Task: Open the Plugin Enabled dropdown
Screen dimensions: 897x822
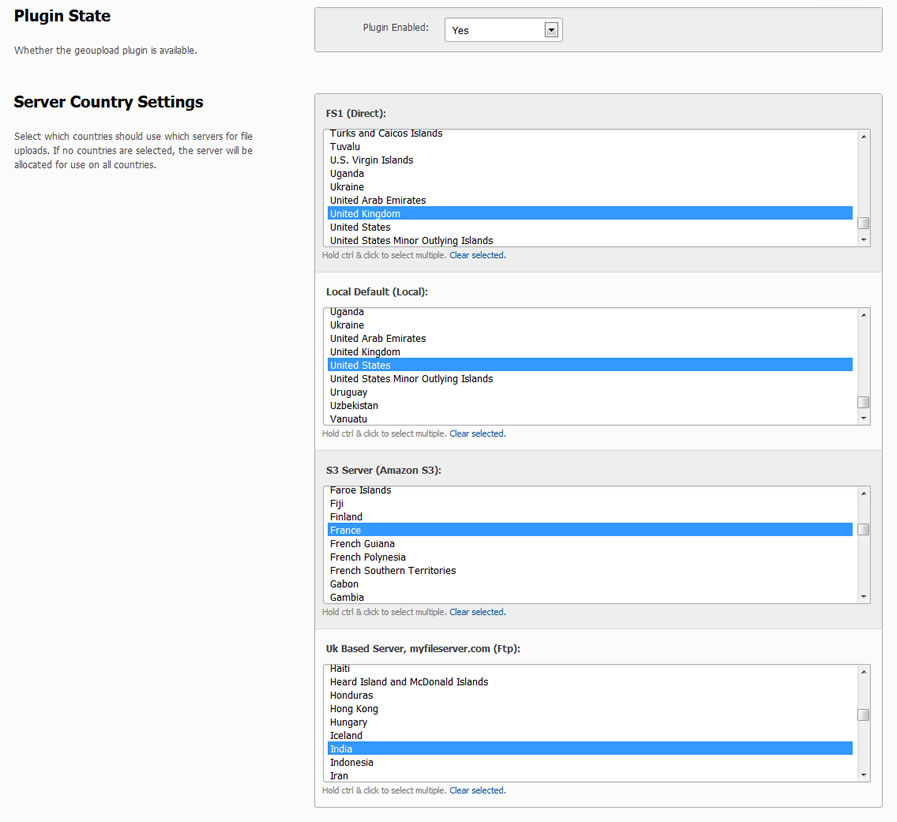Action: click(503, 30)
